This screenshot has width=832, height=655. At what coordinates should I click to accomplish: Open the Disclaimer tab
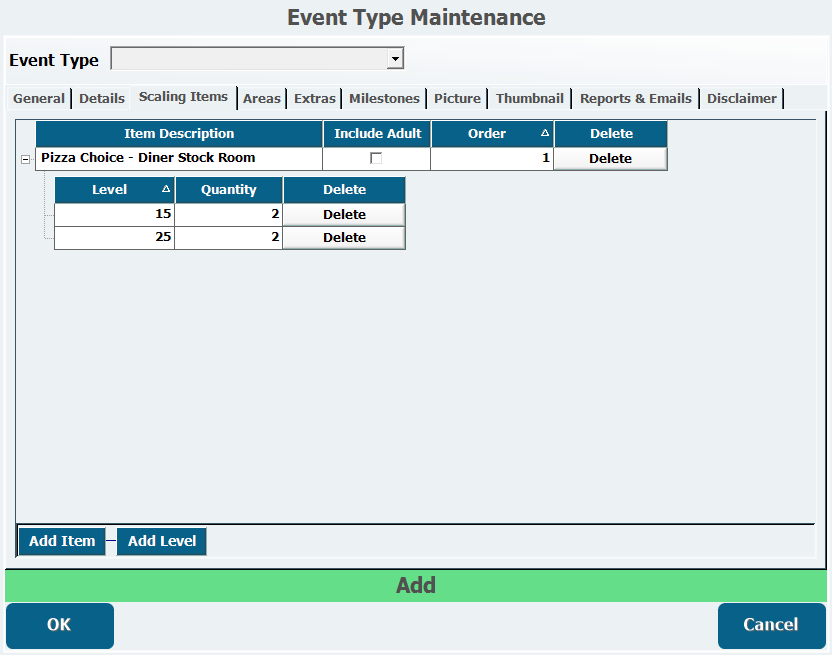tap(742, 98)
